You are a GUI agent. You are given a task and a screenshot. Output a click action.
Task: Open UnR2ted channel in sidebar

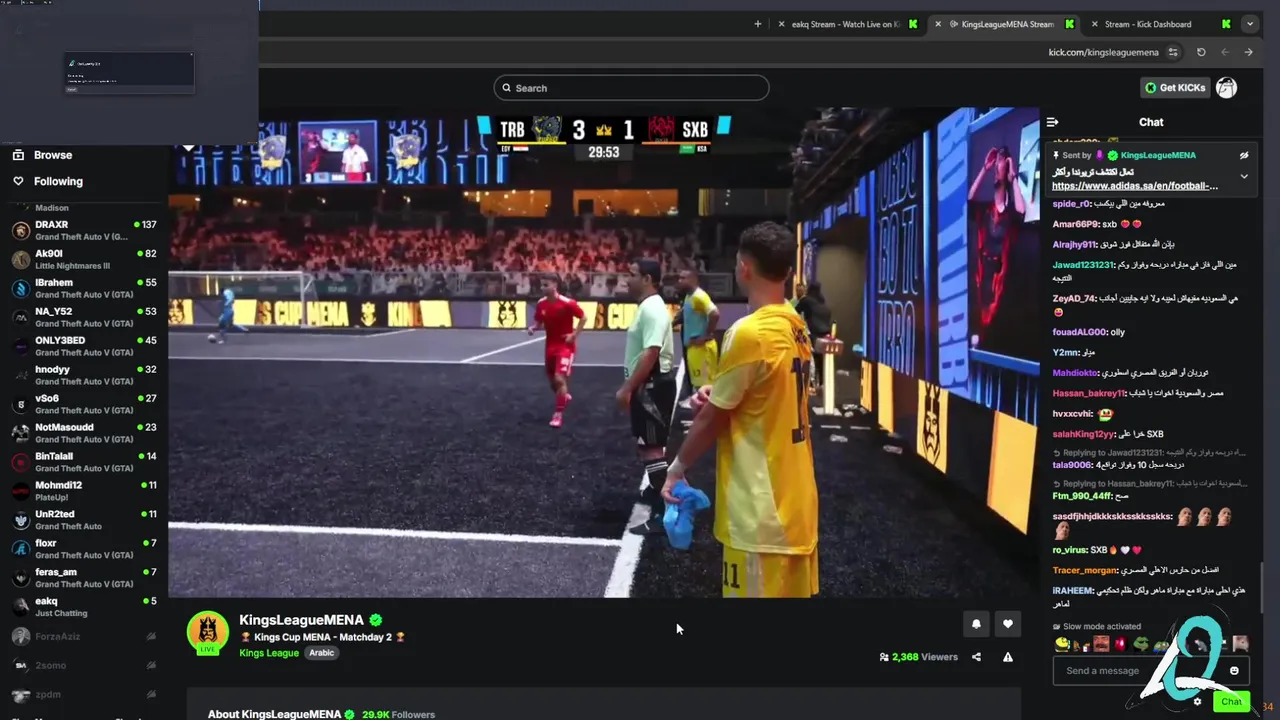[84, 520]
